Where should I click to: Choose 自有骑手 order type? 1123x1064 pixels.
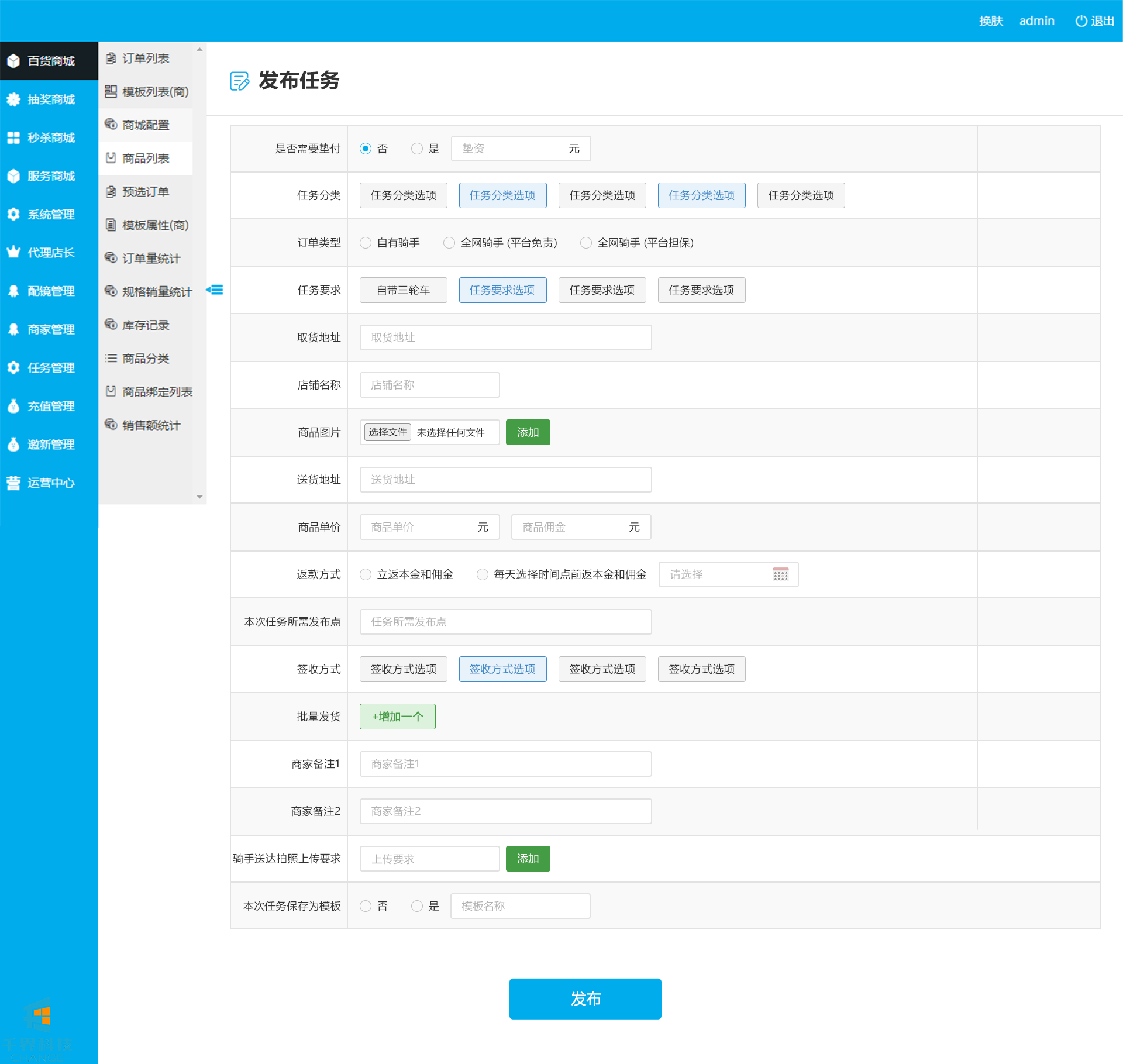click(366, 243)
